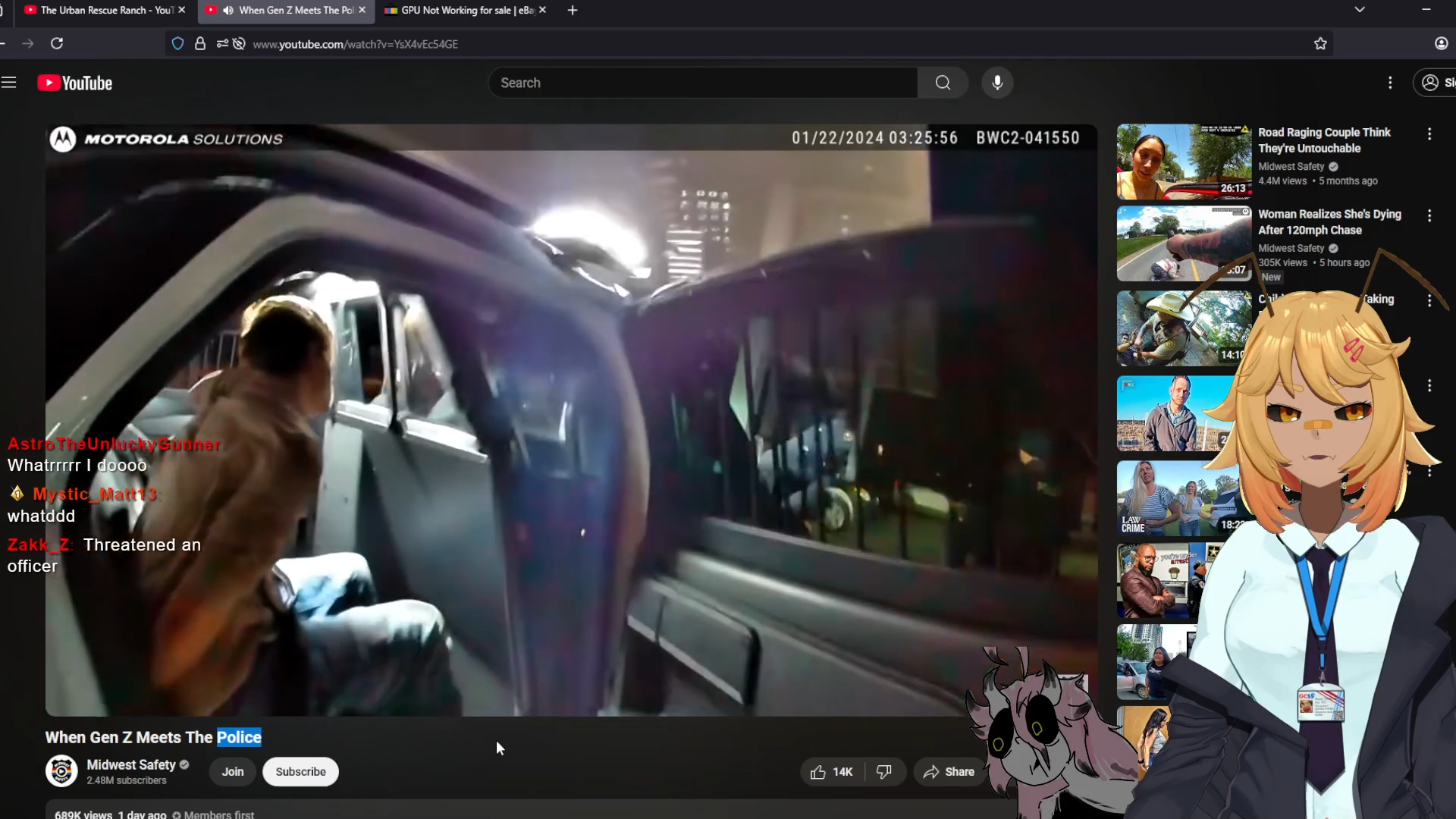
Task: Open Road Raging Couple Think They're Untouchable title
Action: coord(1324,140)
